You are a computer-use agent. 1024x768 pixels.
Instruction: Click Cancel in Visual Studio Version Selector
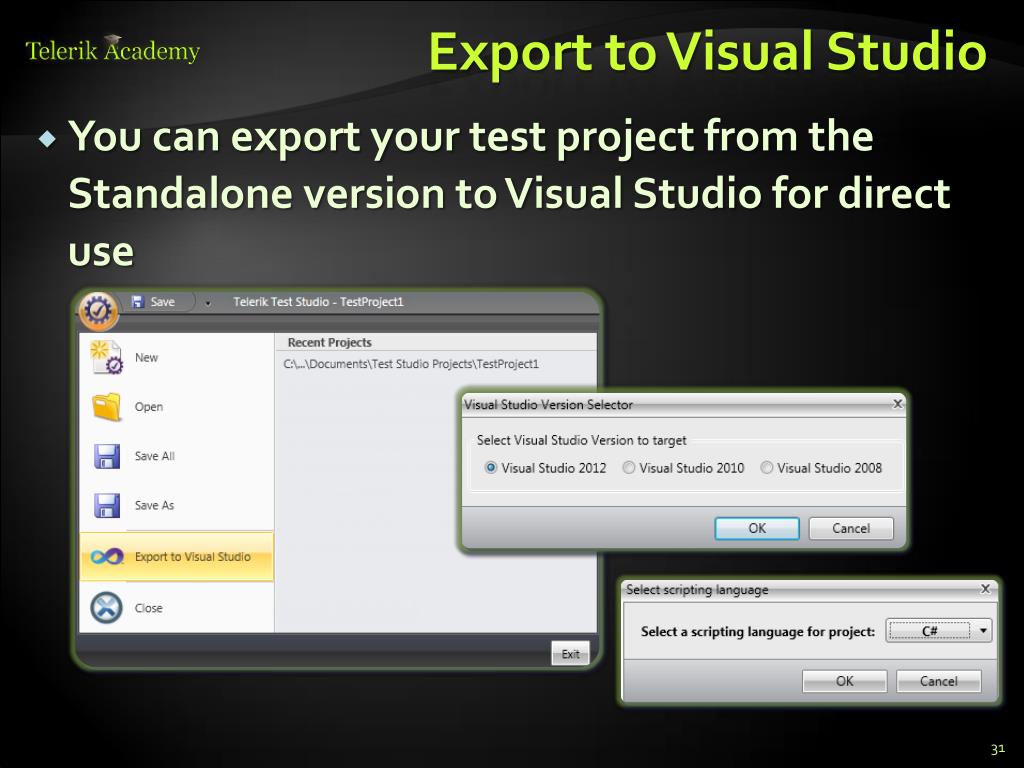coord(851,528)
